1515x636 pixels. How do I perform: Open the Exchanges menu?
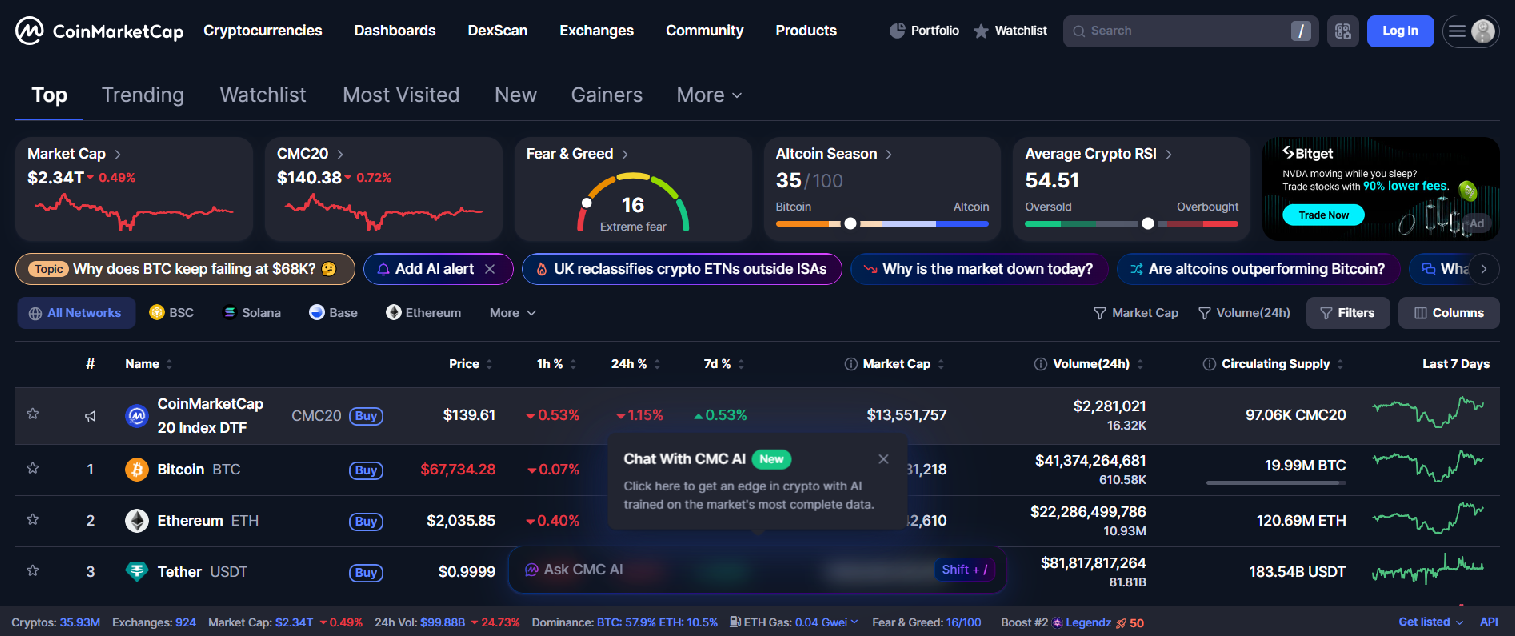(x=597, y=31)
